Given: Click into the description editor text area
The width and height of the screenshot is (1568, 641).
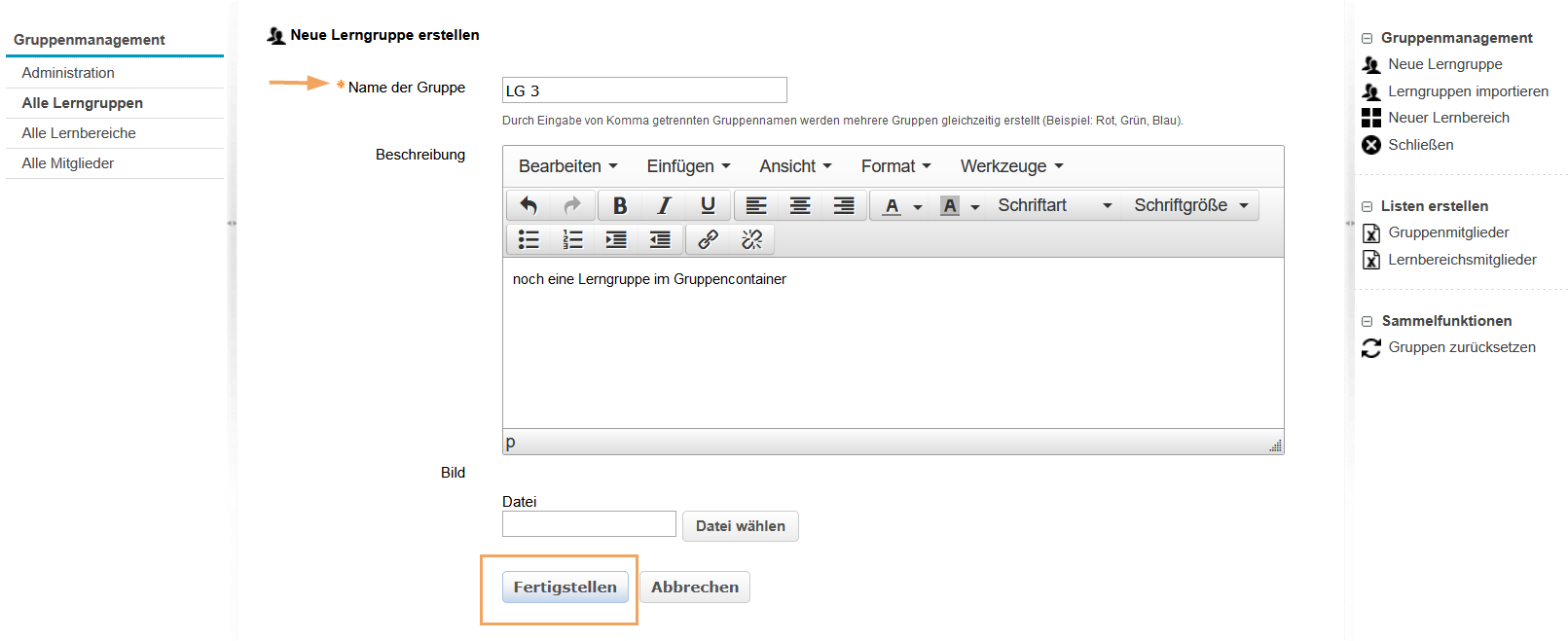Looking at the screenshot, I should coord(893,342).
